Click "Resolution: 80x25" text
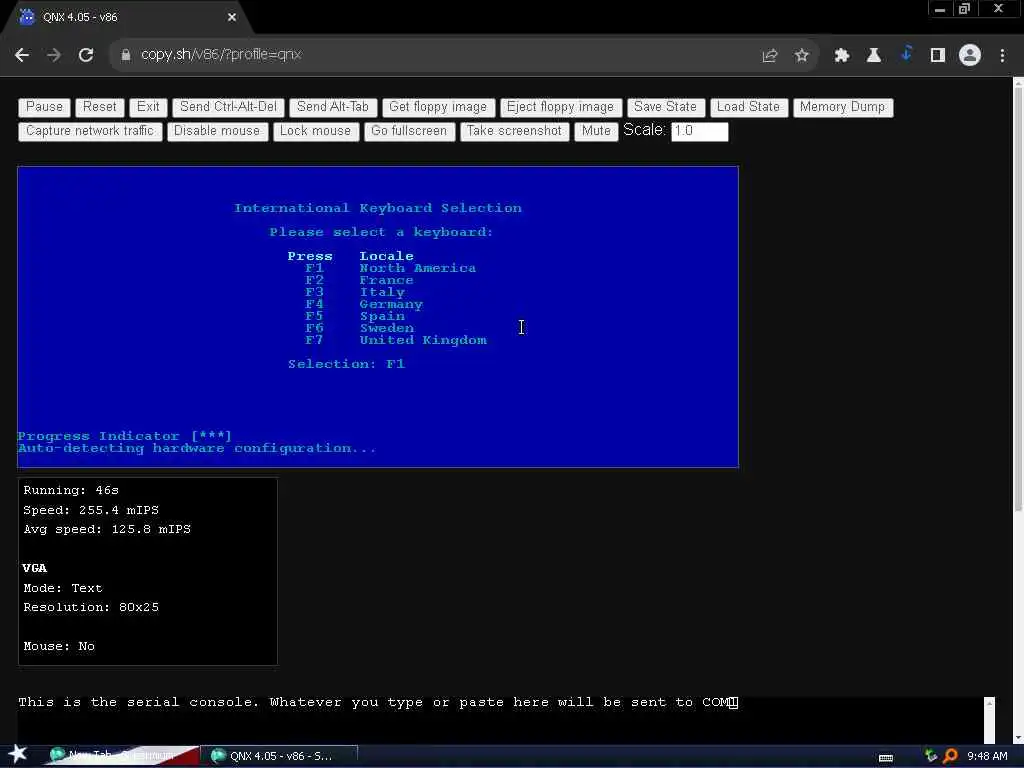 point(91,607)
